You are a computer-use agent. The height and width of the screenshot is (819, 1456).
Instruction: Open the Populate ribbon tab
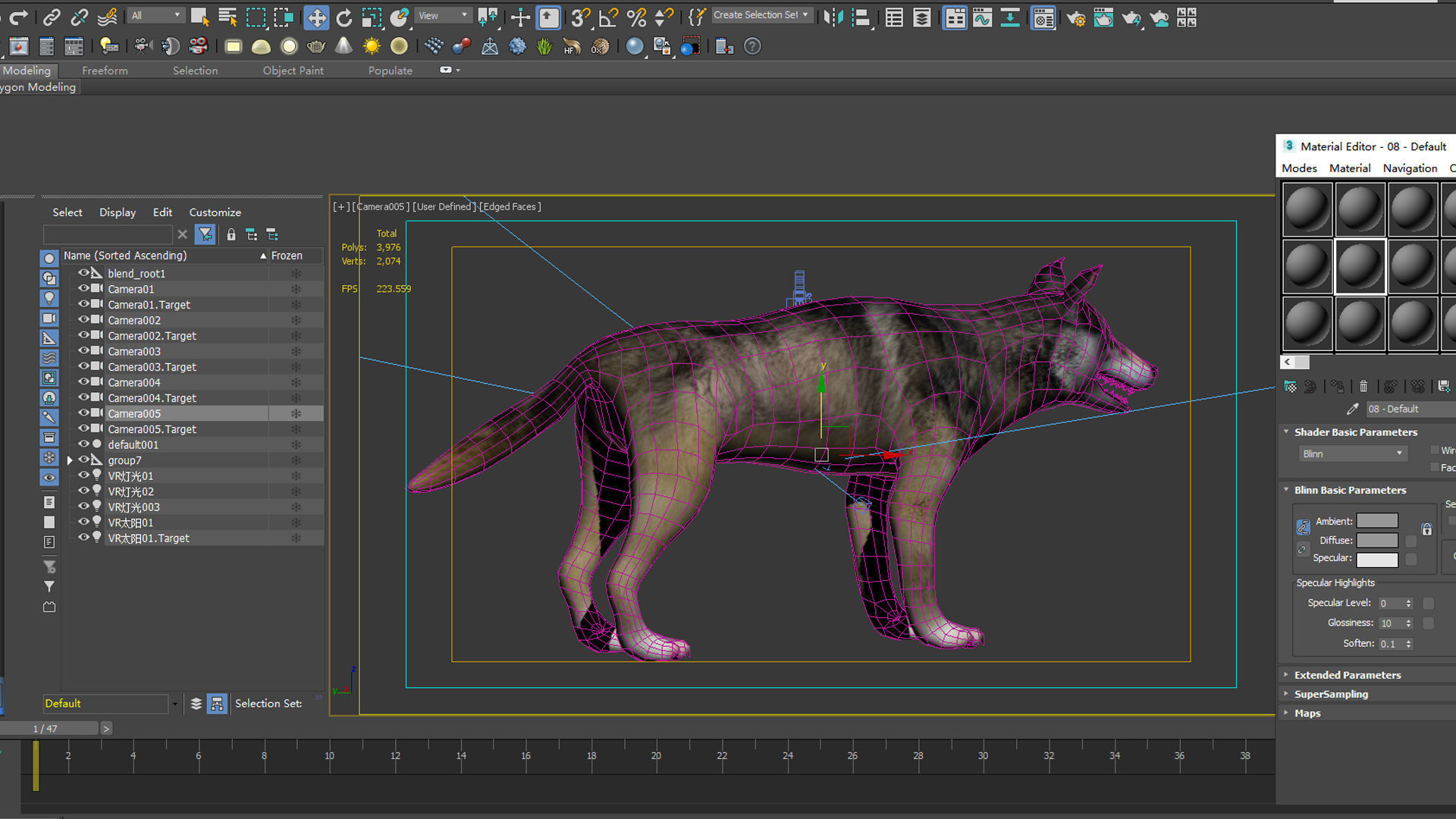coord(390,71)
